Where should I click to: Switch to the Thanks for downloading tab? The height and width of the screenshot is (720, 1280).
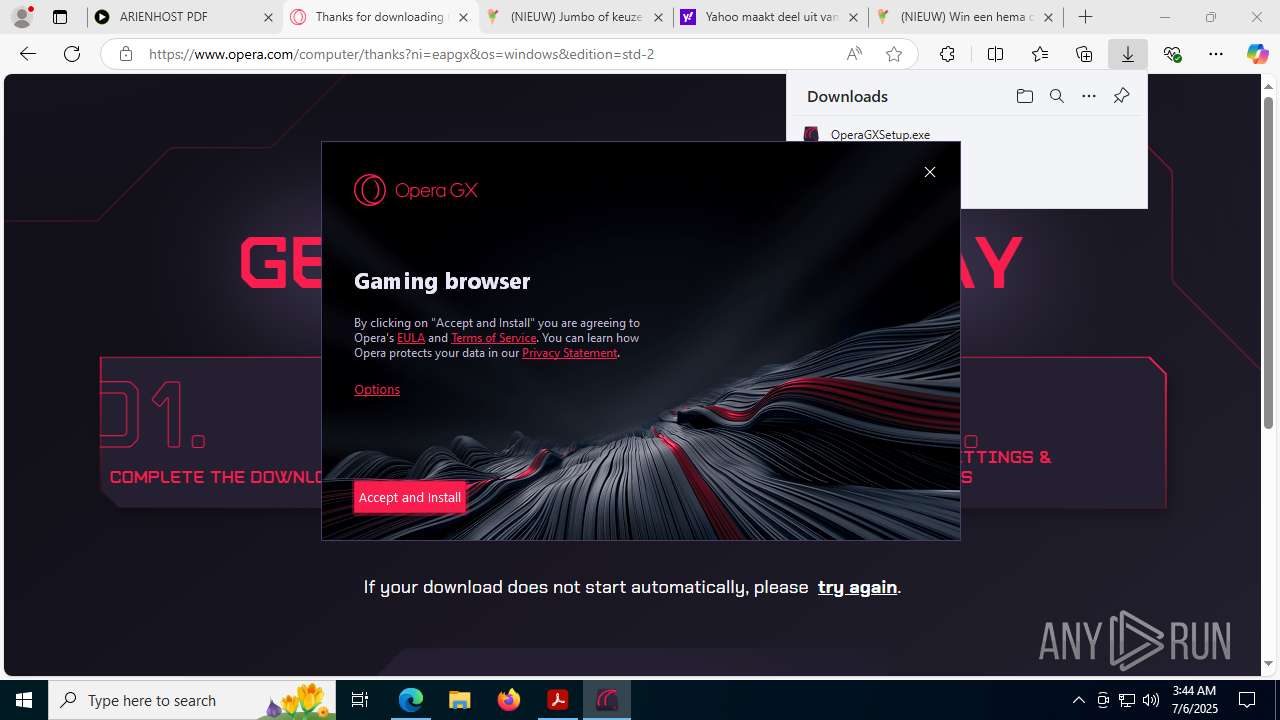coord(379,17)
